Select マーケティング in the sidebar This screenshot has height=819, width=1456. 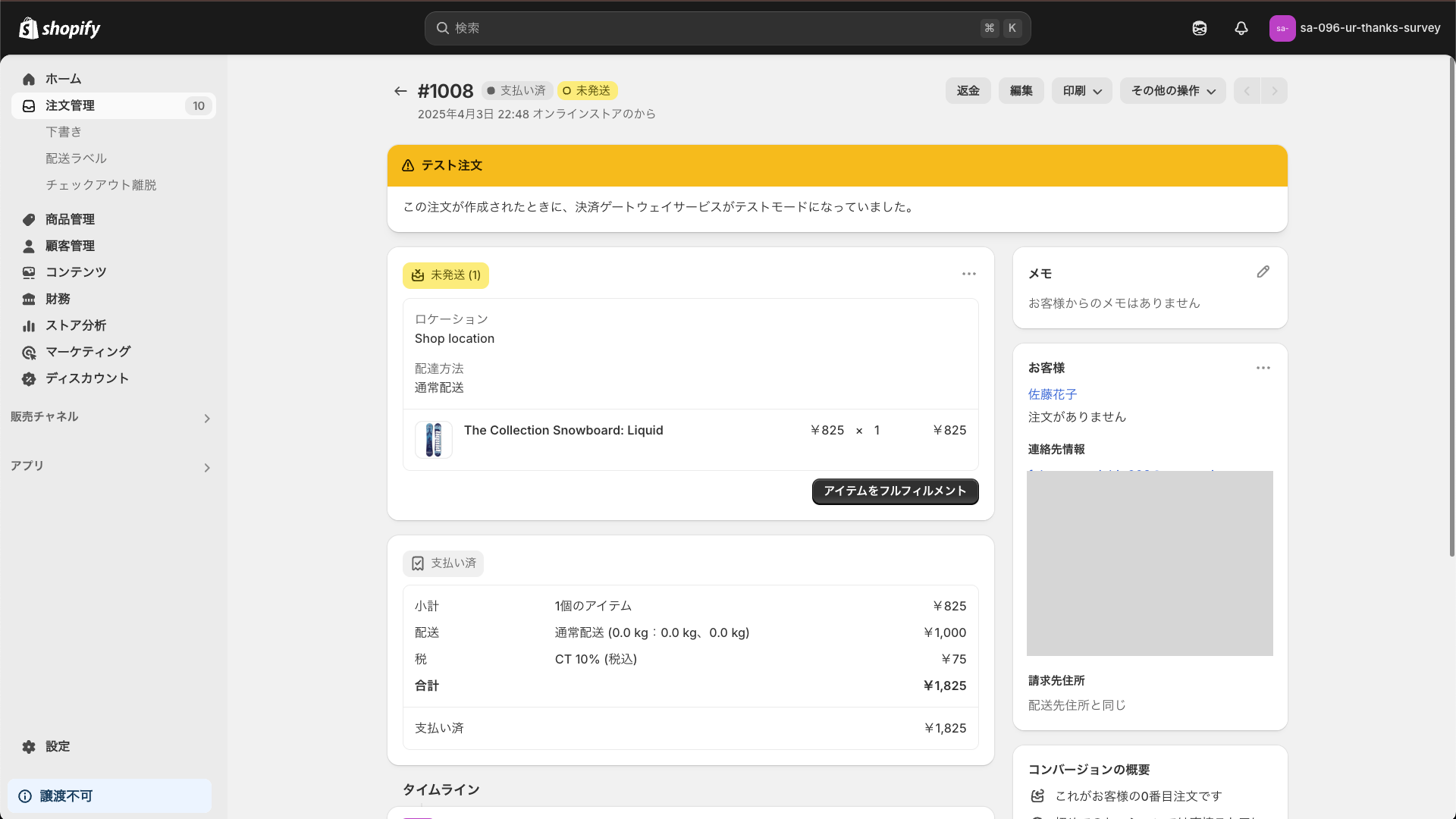click(86, 351)
